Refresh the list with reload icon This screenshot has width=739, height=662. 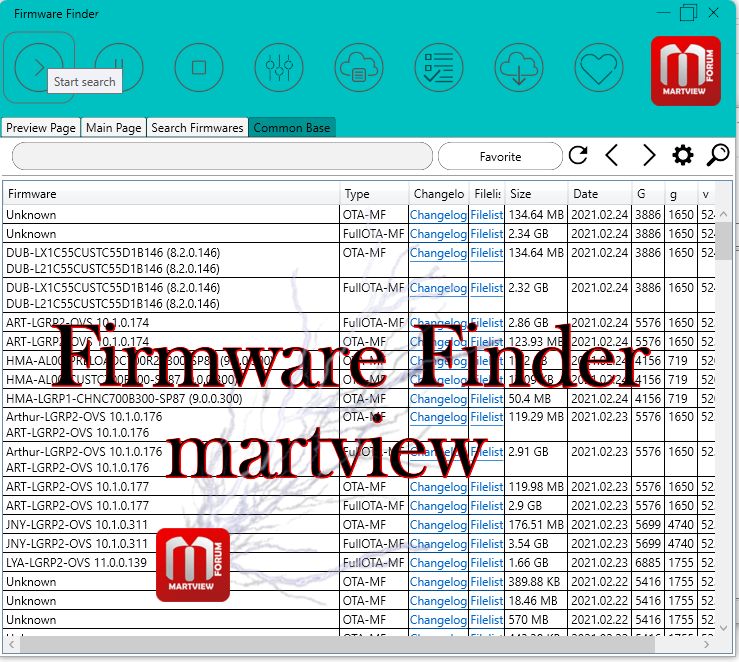click(578, 155)
